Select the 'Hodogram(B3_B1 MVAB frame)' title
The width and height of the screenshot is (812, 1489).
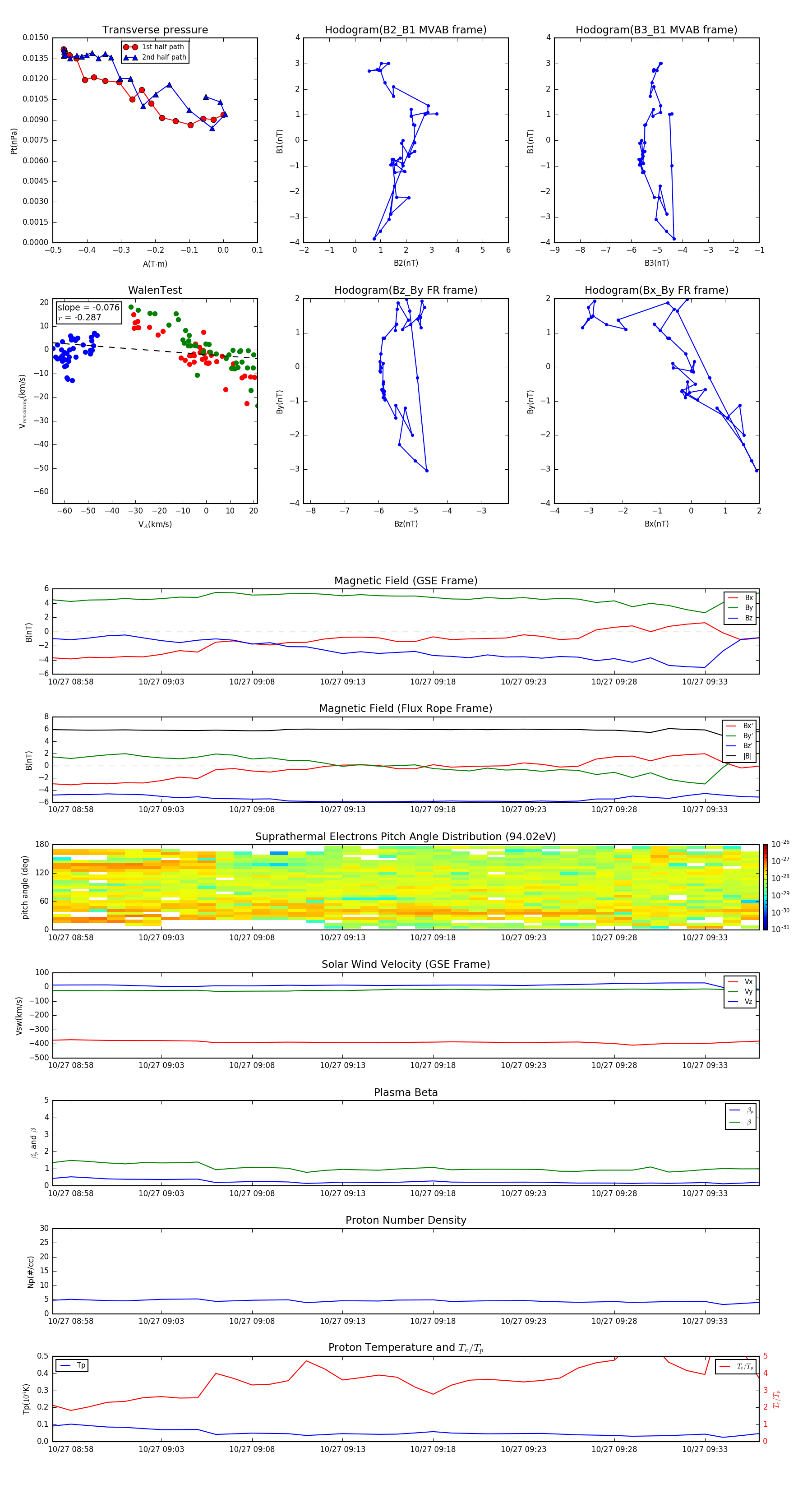656,30
